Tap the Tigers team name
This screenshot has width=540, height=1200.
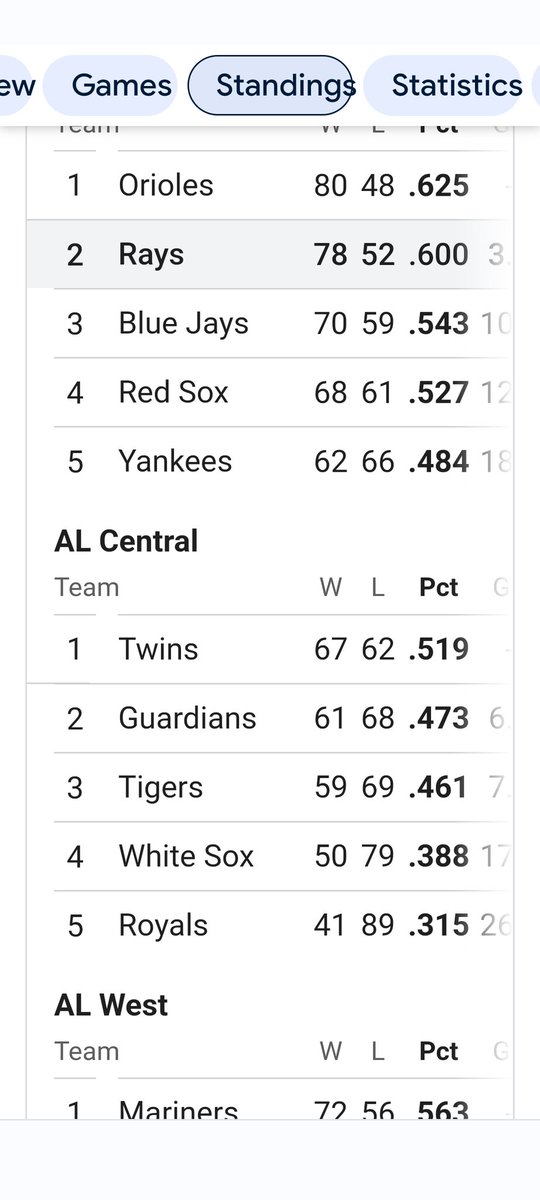coord(160,787)
